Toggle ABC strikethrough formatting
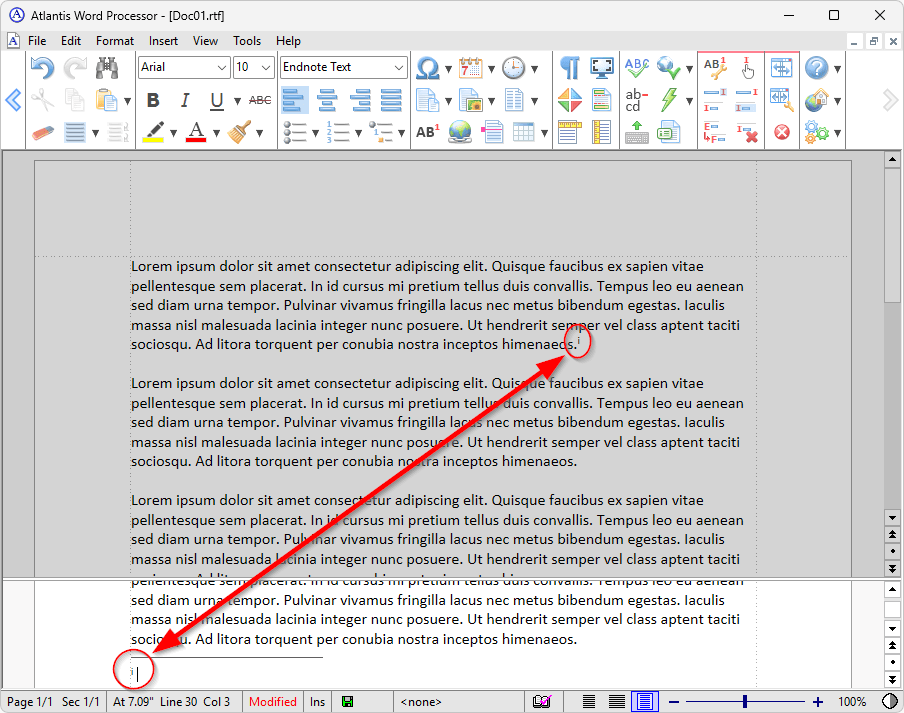The image size is (904, 713). pos(260,100)
